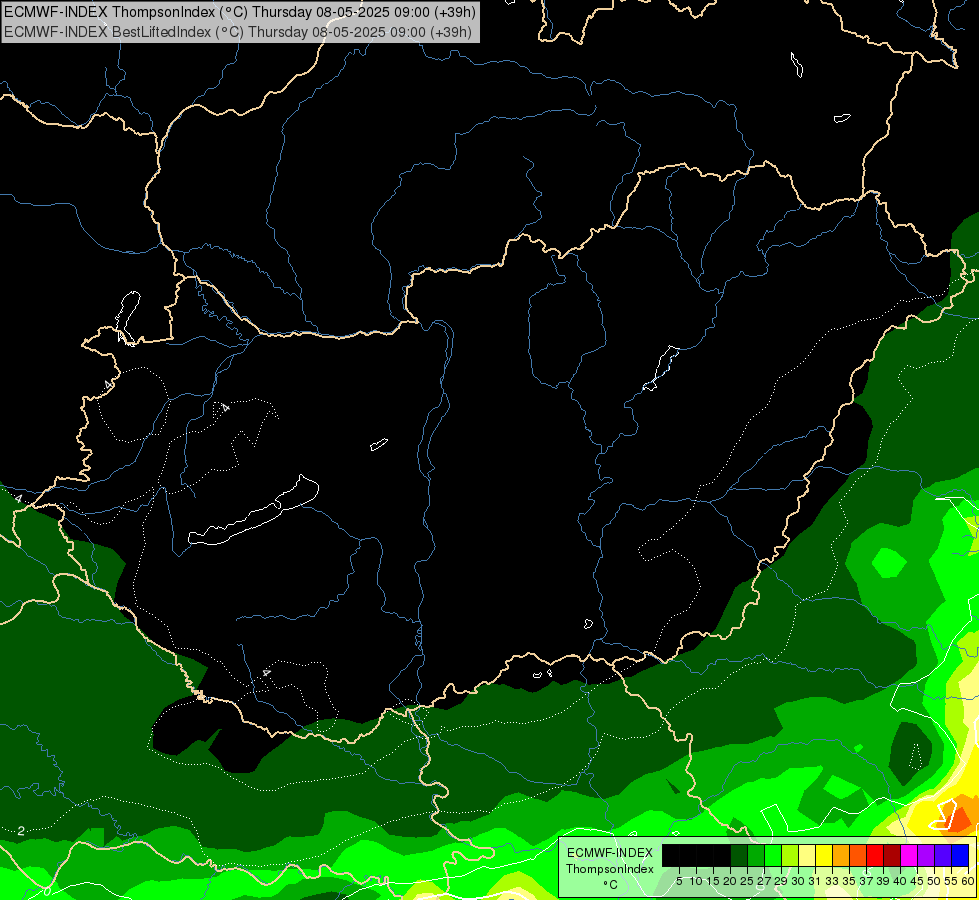Screen dimensions: 979x900
Task: Click legend scale value 30
Action: 799,881
